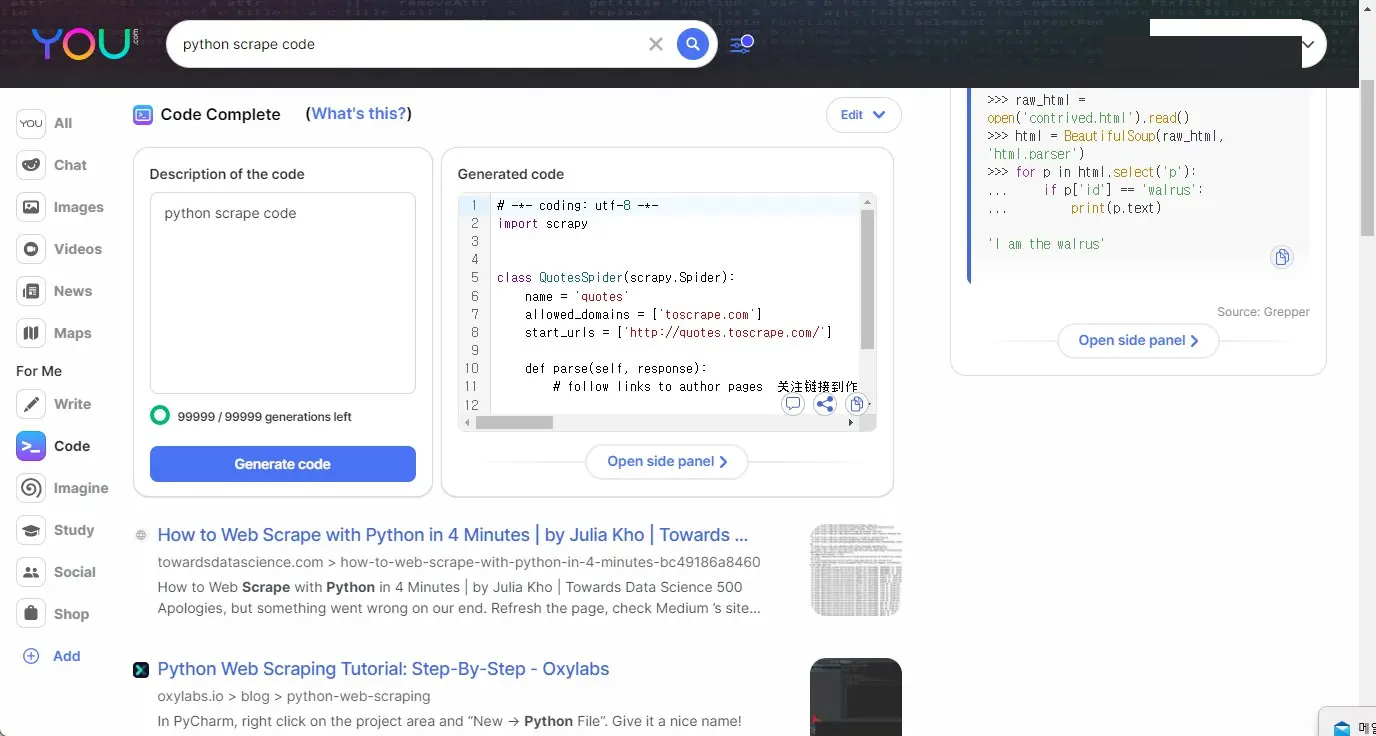1376x736 pixels.
Task: Open the Imagine app
Action: (x=62, y=488)
